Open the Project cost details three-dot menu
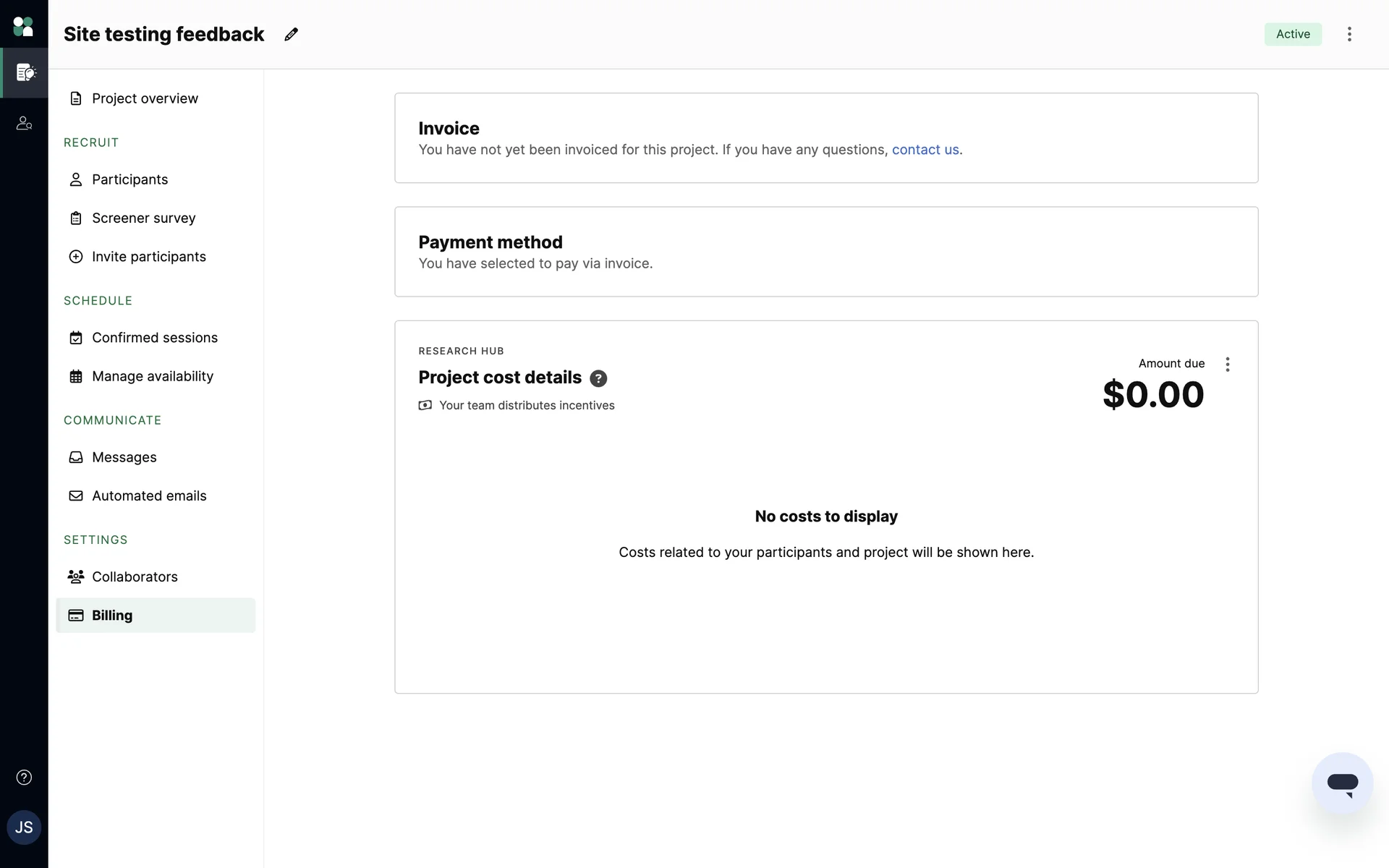1389x868 pixels. 1227,365
